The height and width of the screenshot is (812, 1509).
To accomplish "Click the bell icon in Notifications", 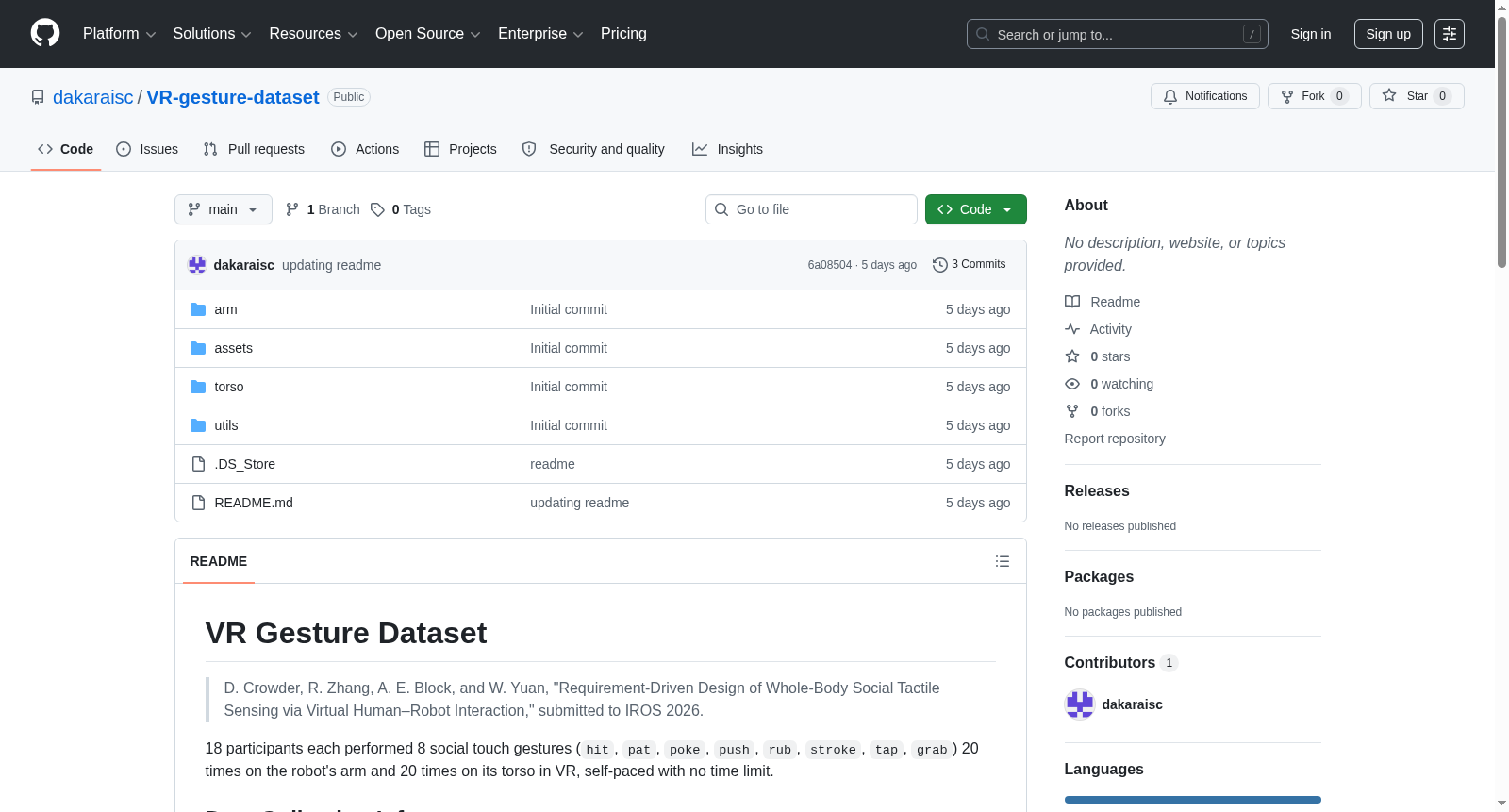I will click(x=1170, y=96).
